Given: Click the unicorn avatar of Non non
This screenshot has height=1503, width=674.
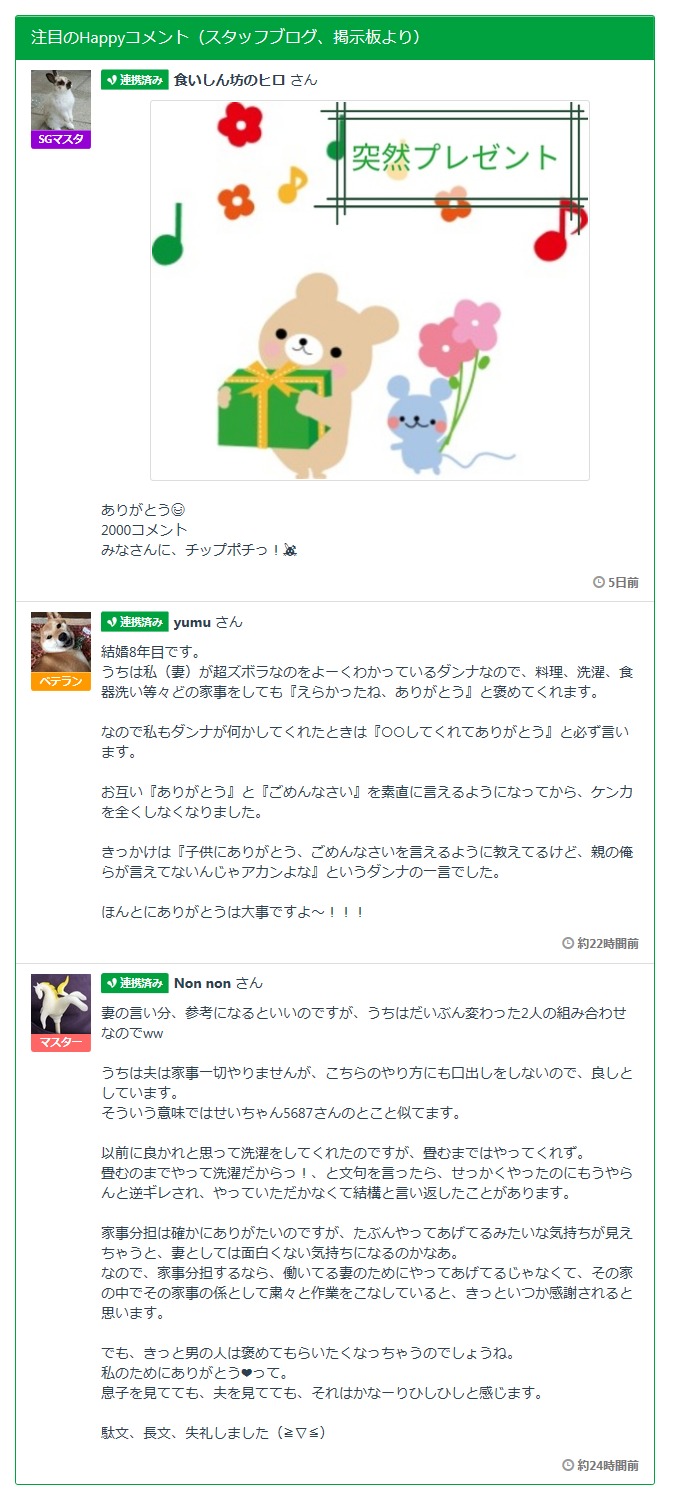Looking at the screenshot, I should tap(61, 1004).
